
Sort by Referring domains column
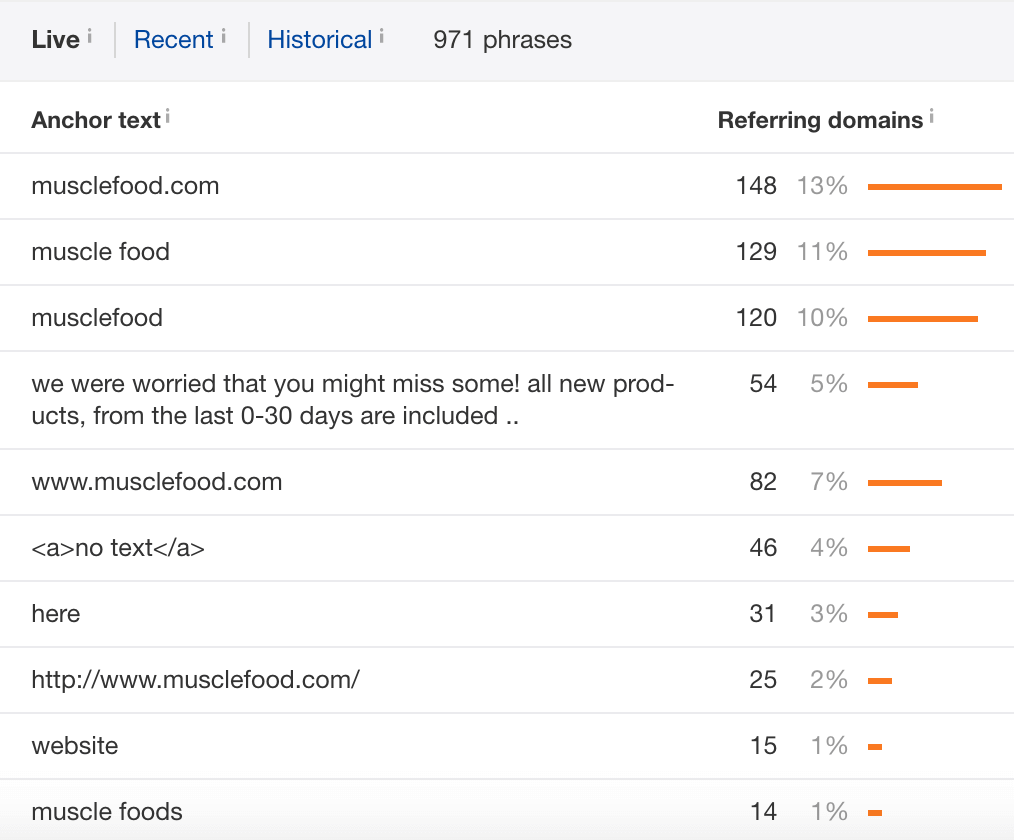point(820,120)
